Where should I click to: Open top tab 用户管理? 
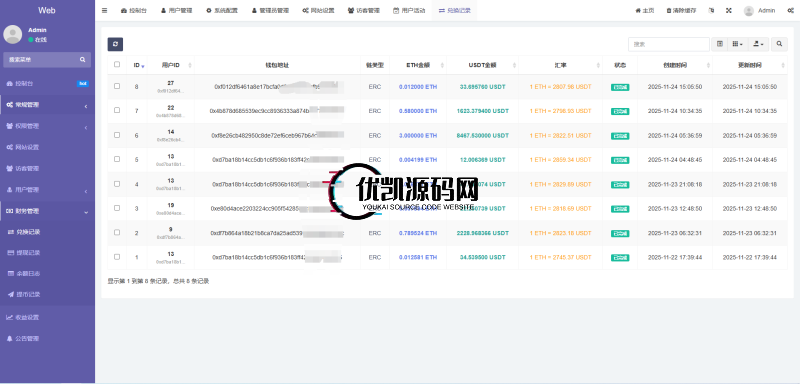[x=177, y=11]
